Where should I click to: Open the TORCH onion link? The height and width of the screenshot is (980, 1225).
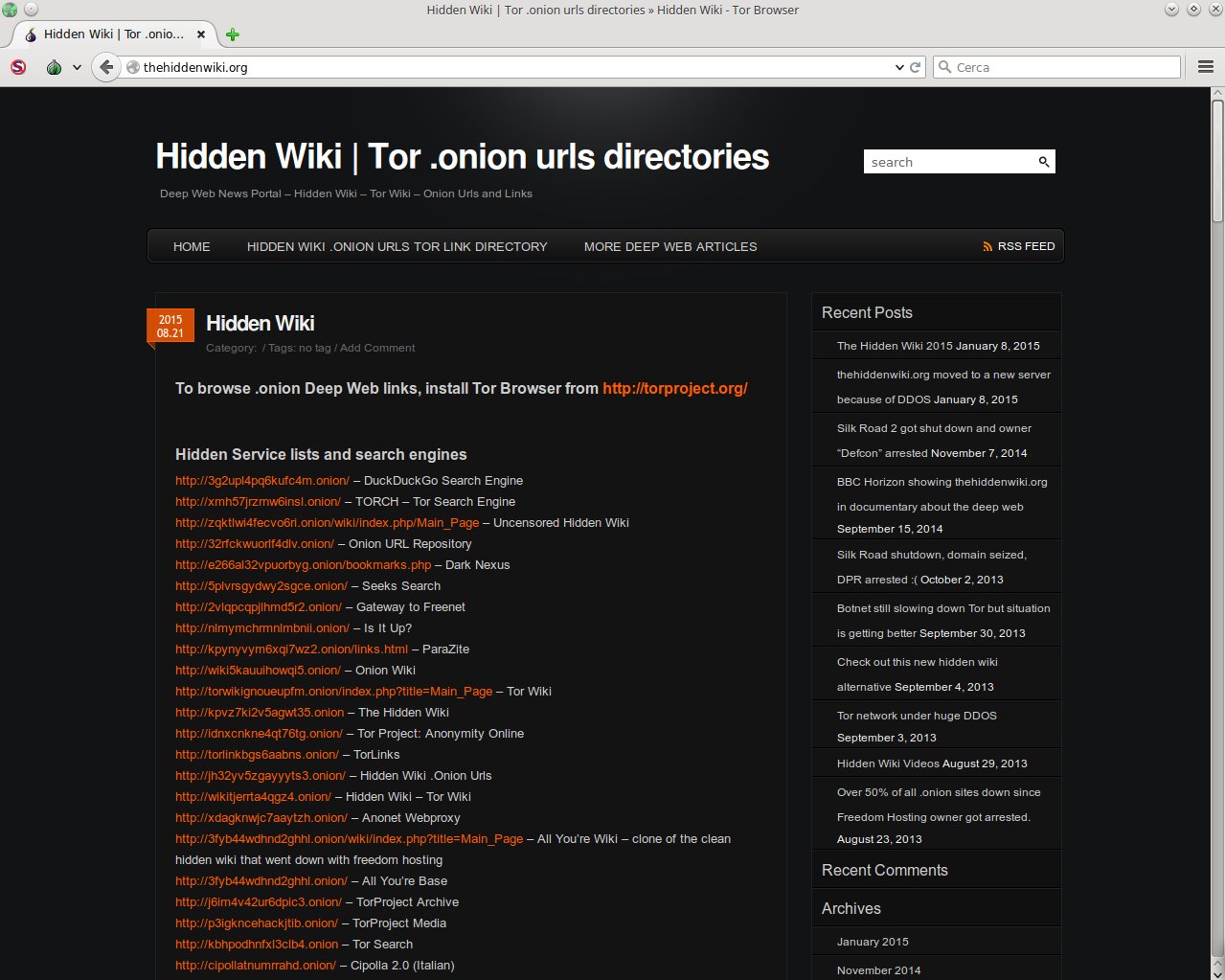click(x=258, y=502)
